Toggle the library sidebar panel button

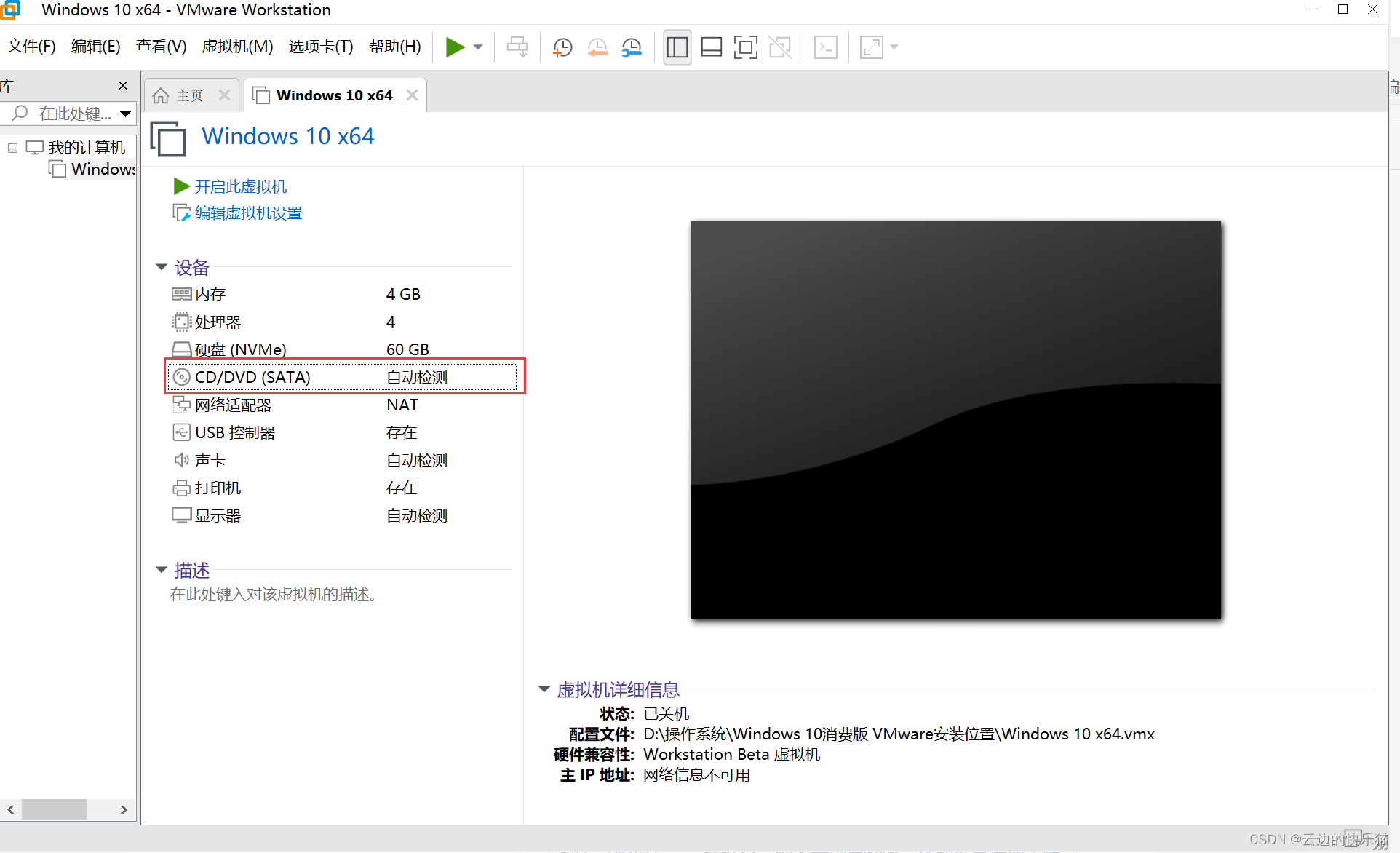coord(677,48)
